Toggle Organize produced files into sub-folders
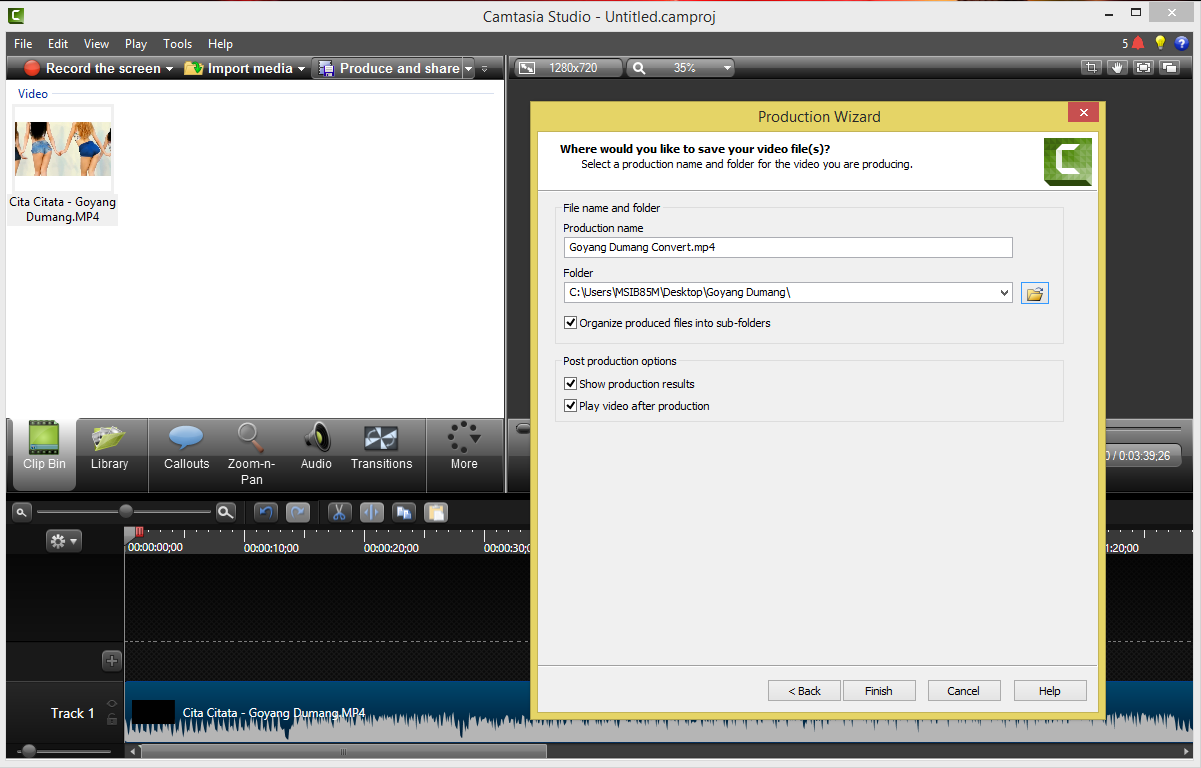 (570, 323)
